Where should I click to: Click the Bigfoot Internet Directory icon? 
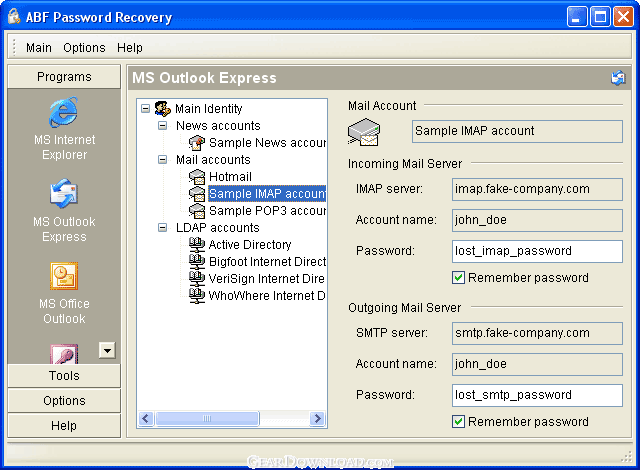(x=197, y=262)
